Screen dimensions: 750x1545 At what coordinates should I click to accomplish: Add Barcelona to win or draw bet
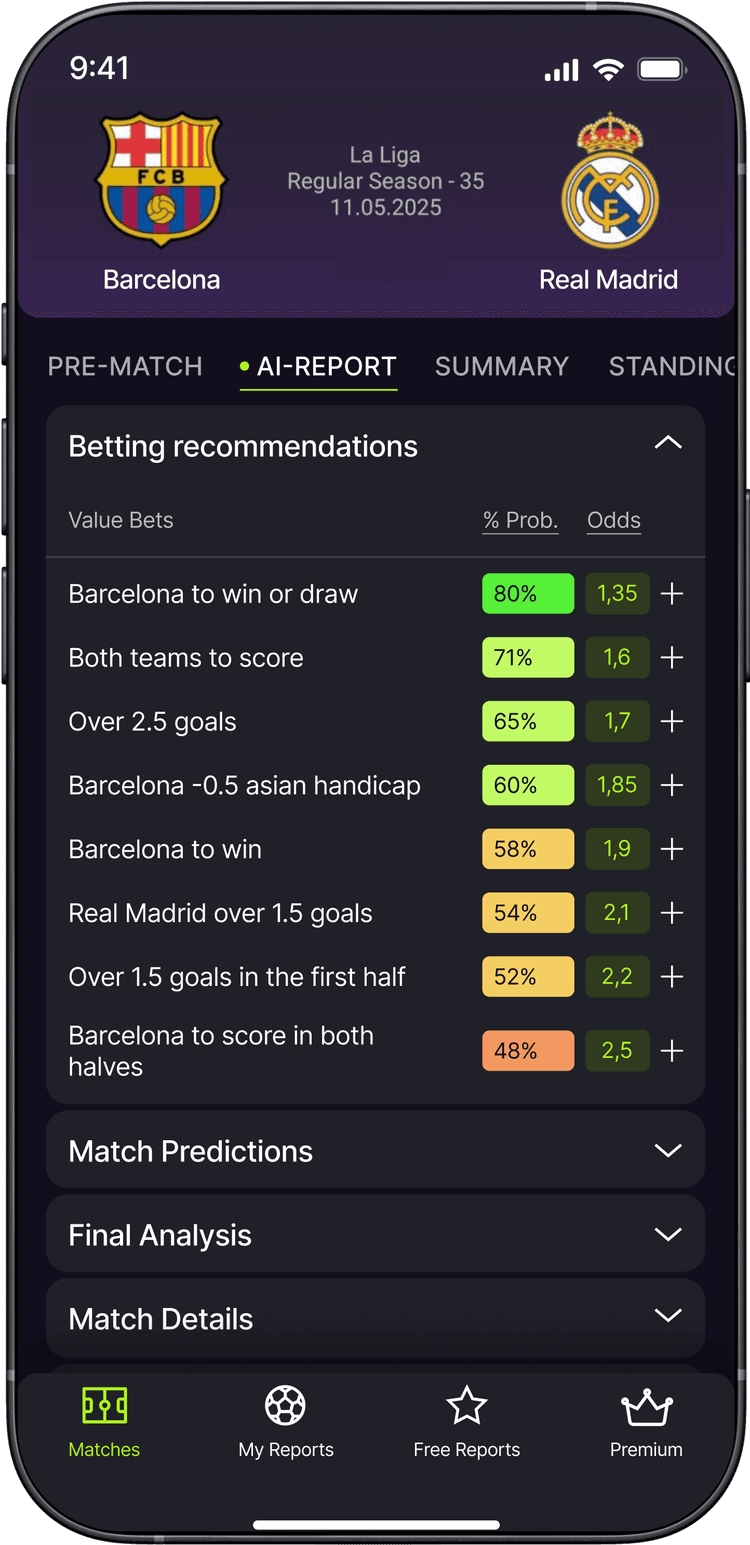[x=672, y=594]
